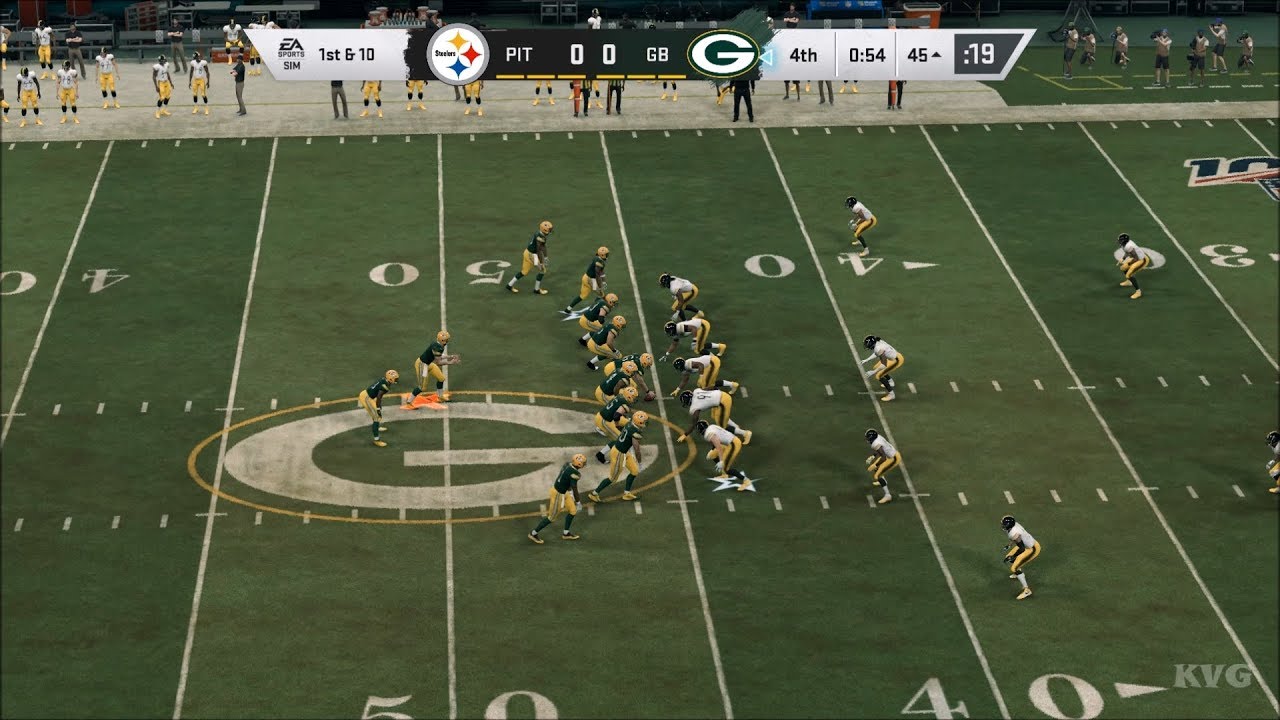
Task: Click the 4th quarter label
Action: (803, 54)
